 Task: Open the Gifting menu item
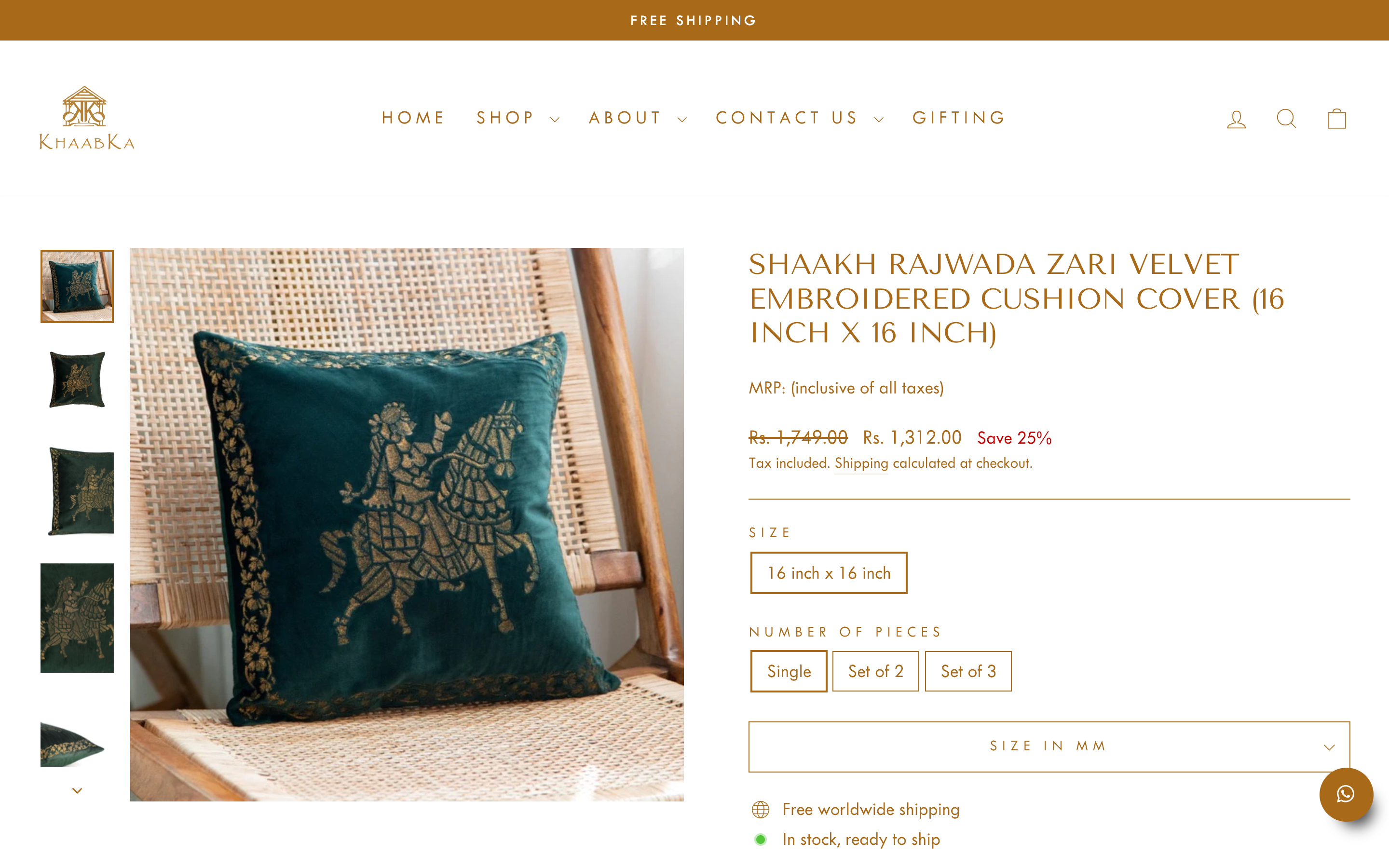click(959, 118)
